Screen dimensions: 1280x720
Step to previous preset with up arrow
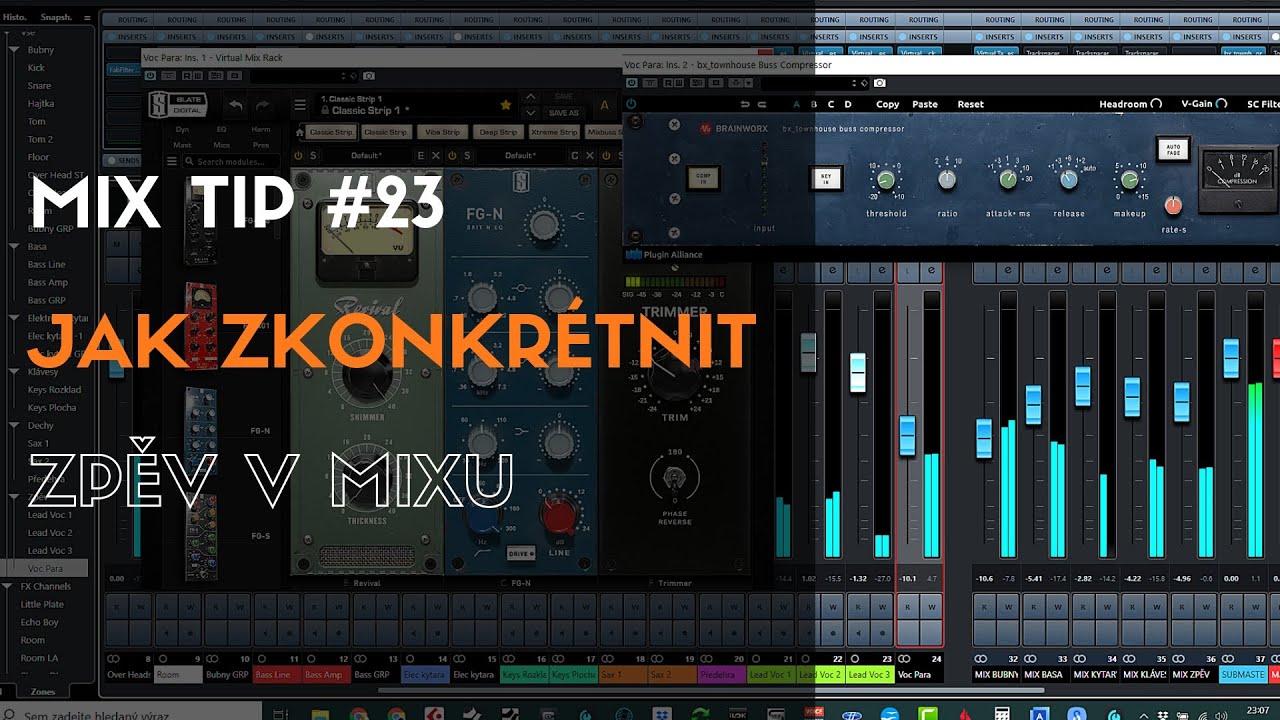click(530, 98)
